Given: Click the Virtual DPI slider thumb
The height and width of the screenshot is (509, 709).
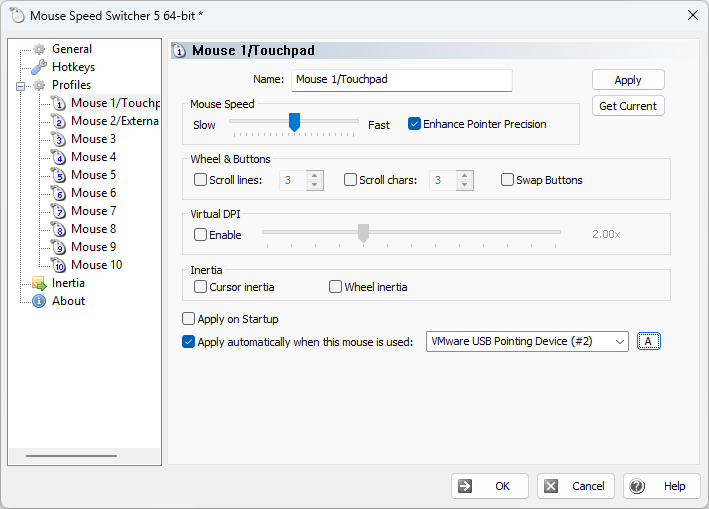Looking at the screenshot, I should pyautogui.click(x=363, y=233).
